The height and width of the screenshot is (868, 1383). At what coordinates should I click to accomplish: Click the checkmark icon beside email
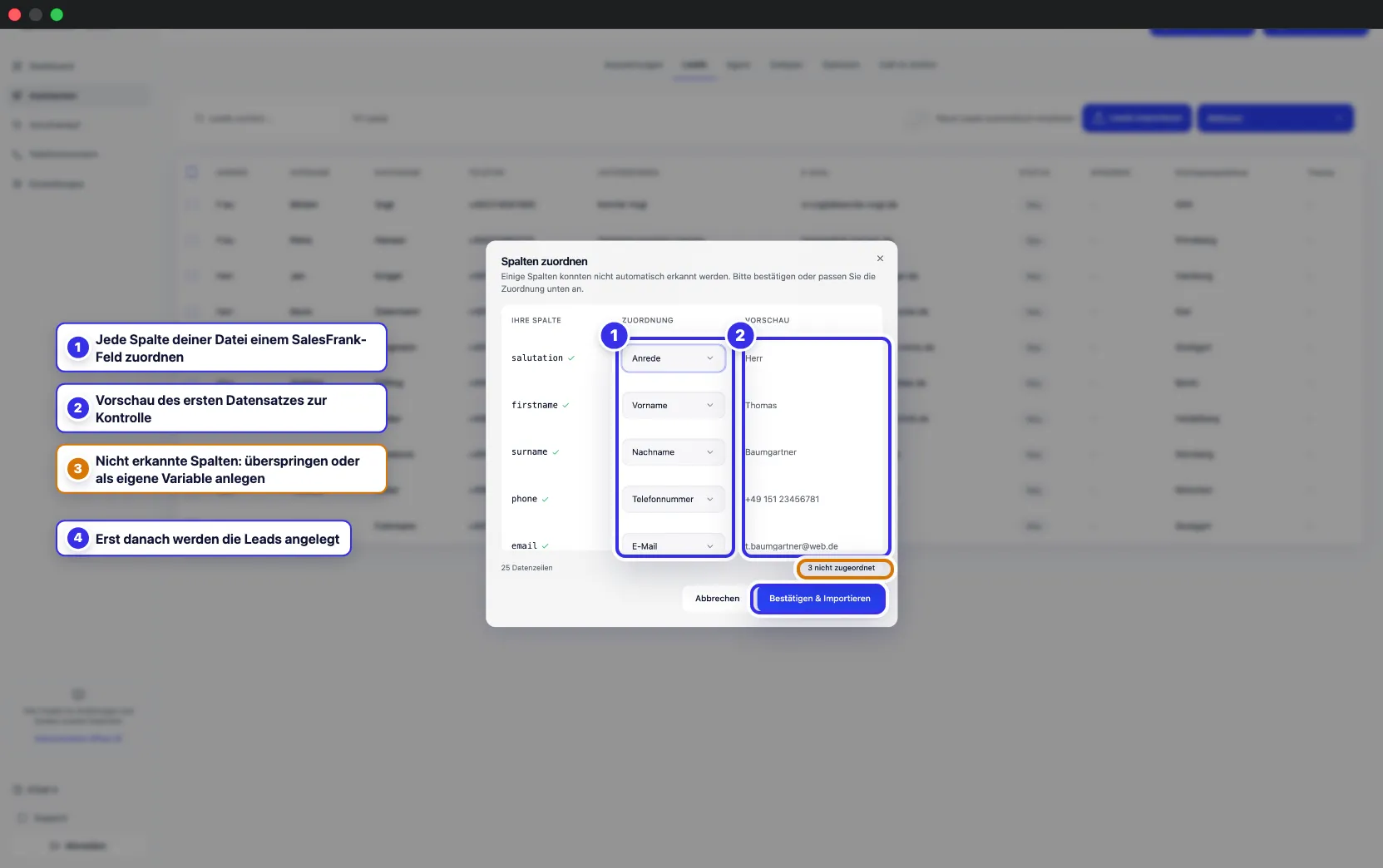click(x=546, y=546)
